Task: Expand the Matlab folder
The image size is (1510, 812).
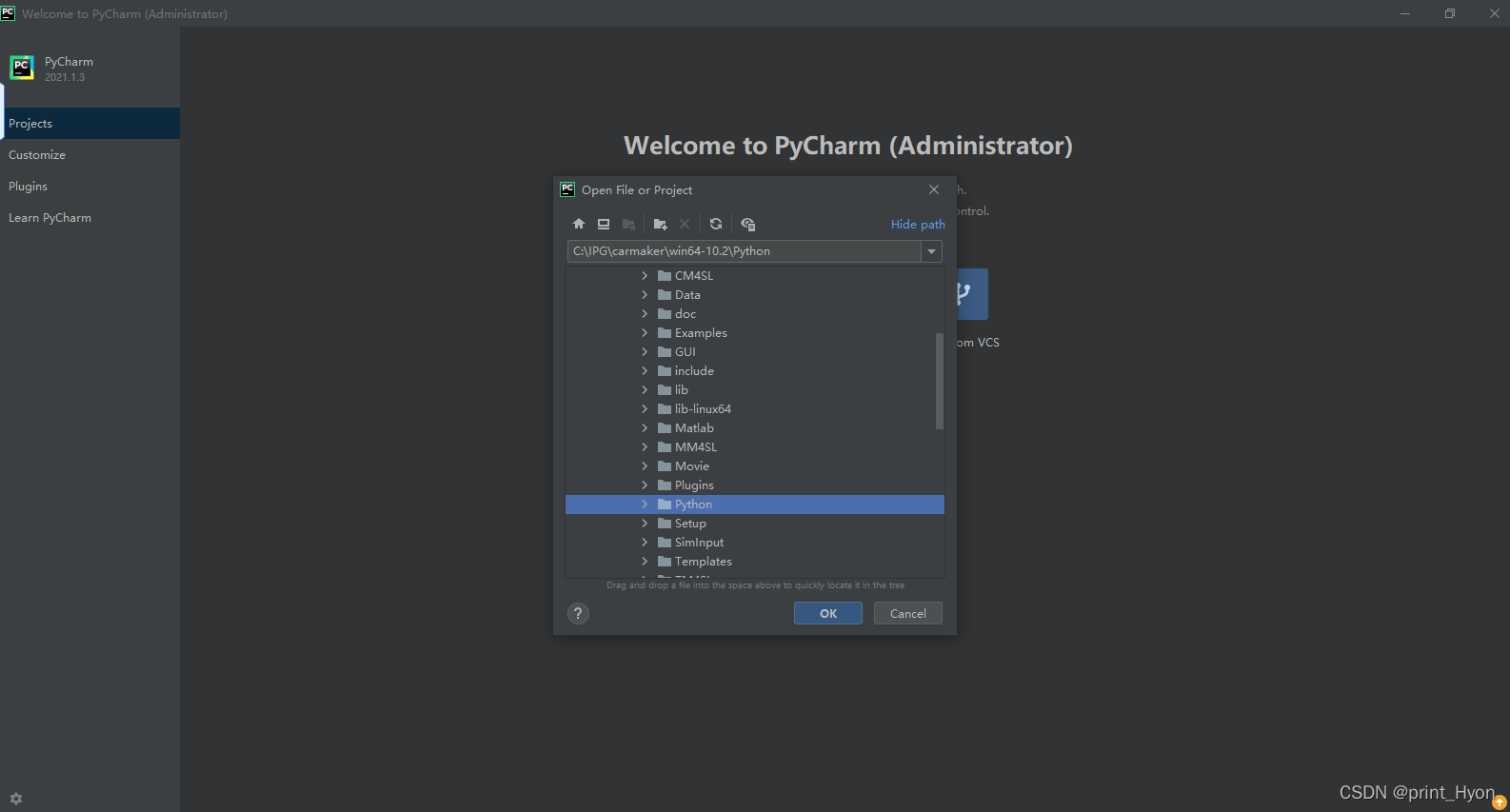Action: 645,428
